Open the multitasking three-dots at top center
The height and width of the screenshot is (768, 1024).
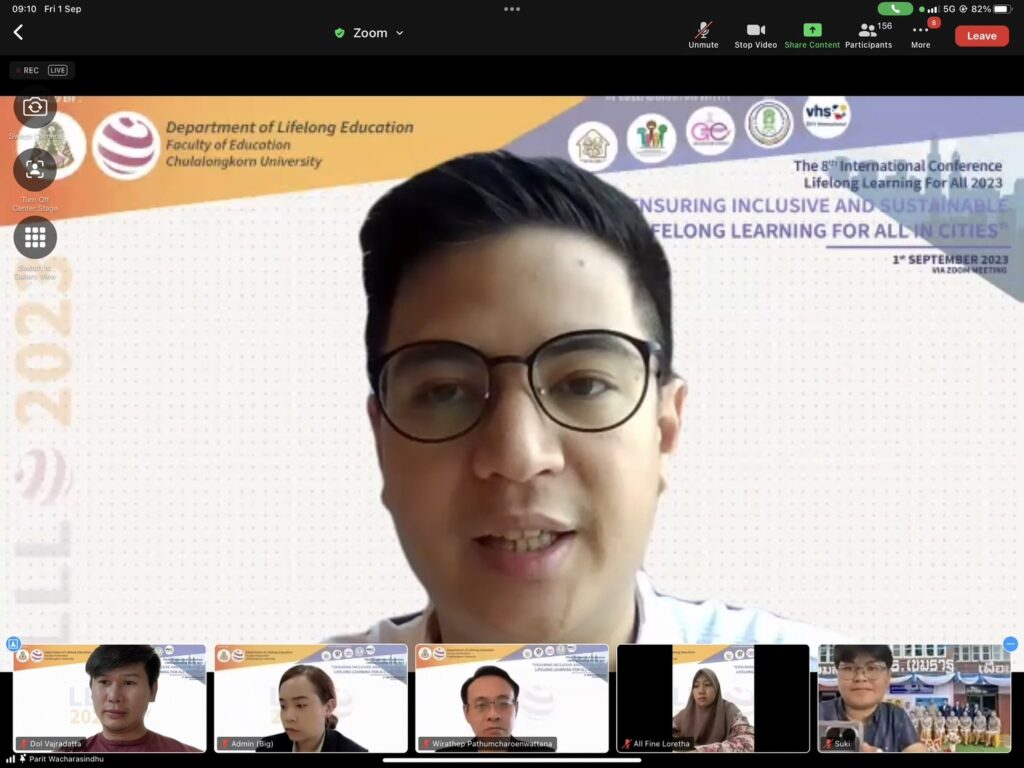(x=512, y=9)
